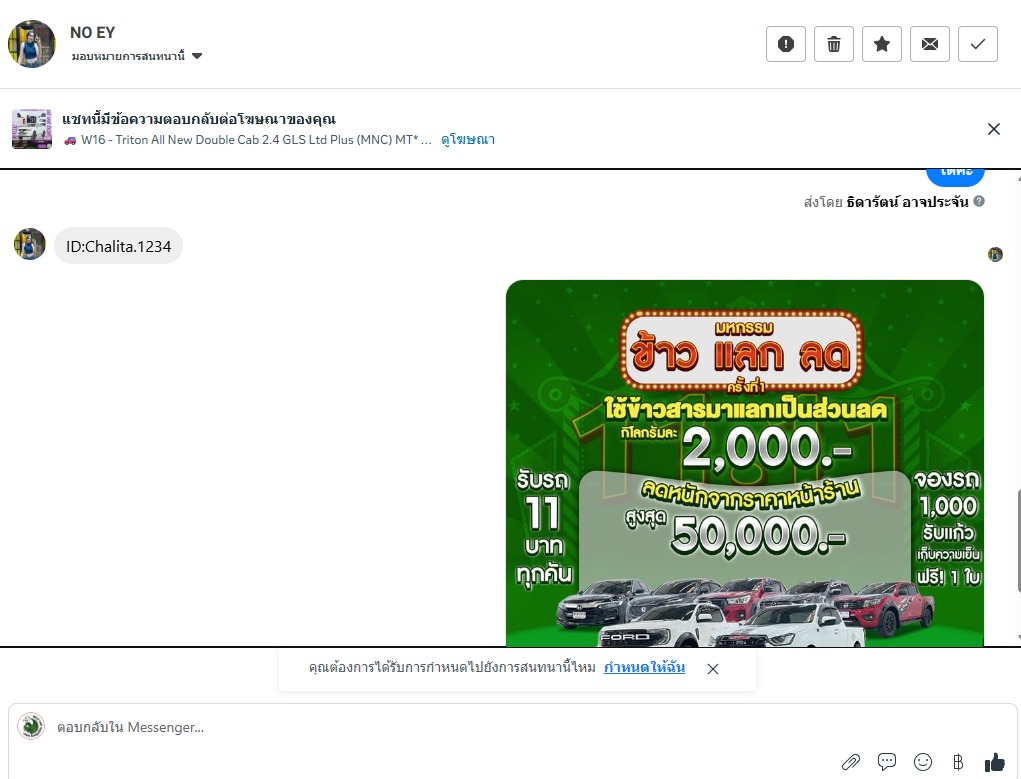Screen dimensions: 1021x779
Task: Close the ad reply banner
Action: tap(994, 129)
